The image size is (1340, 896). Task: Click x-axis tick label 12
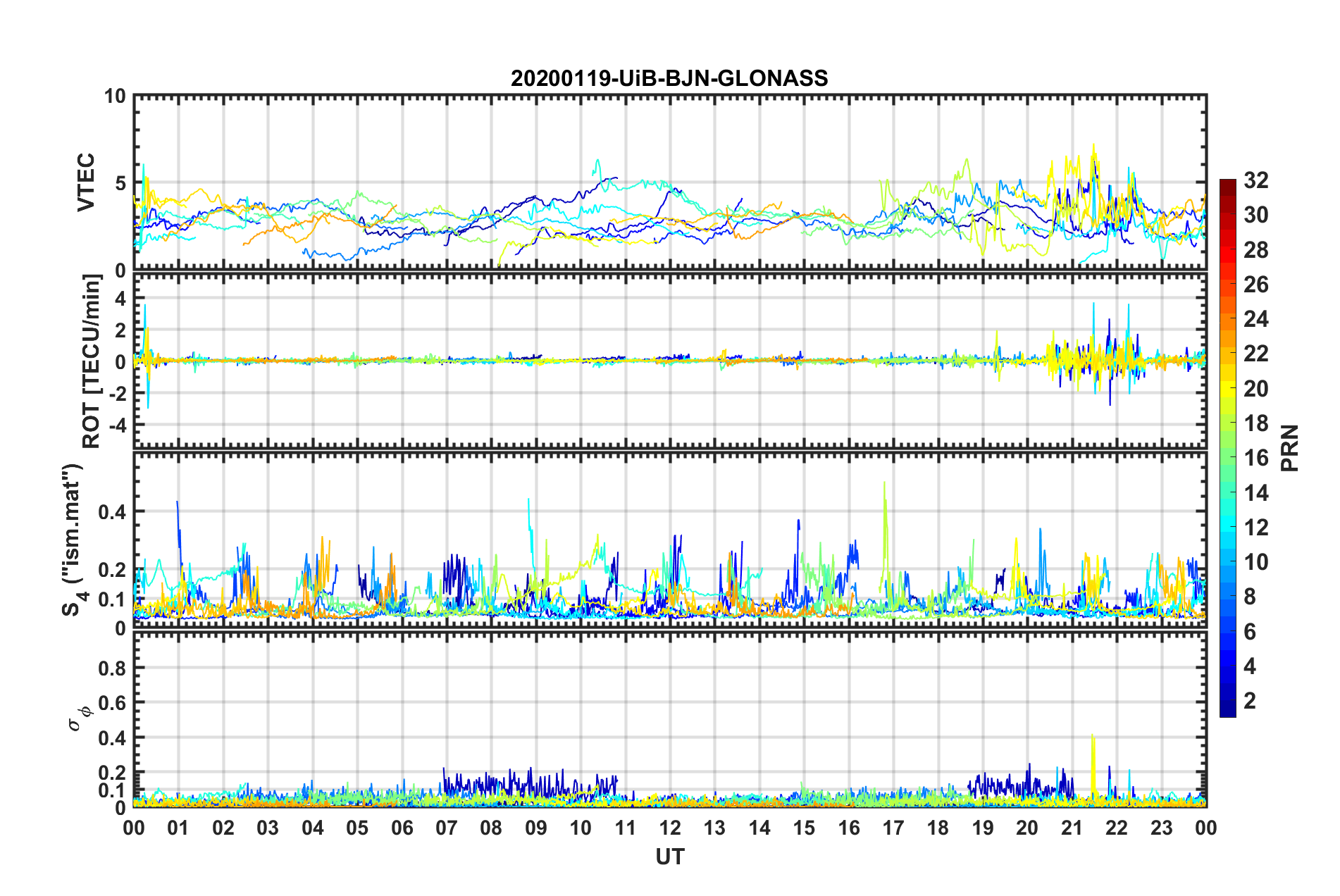[670, 828]
